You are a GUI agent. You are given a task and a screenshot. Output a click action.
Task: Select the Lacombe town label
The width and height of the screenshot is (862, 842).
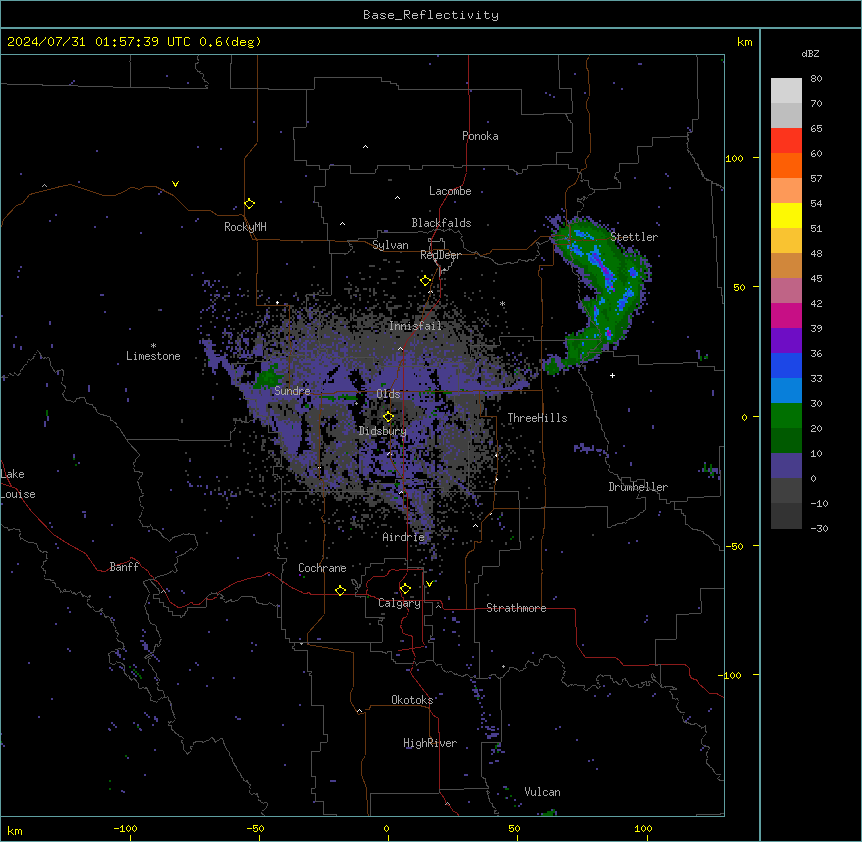[x=450, y=191]
